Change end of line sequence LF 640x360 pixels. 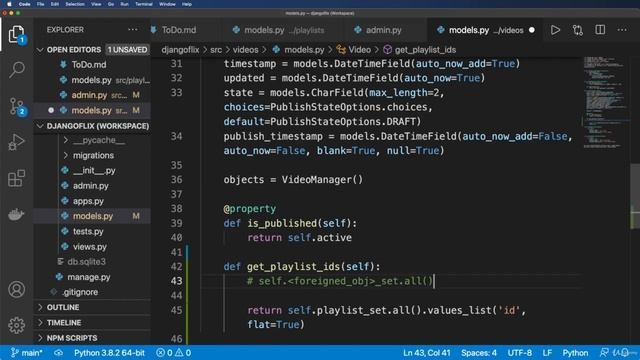547,353
